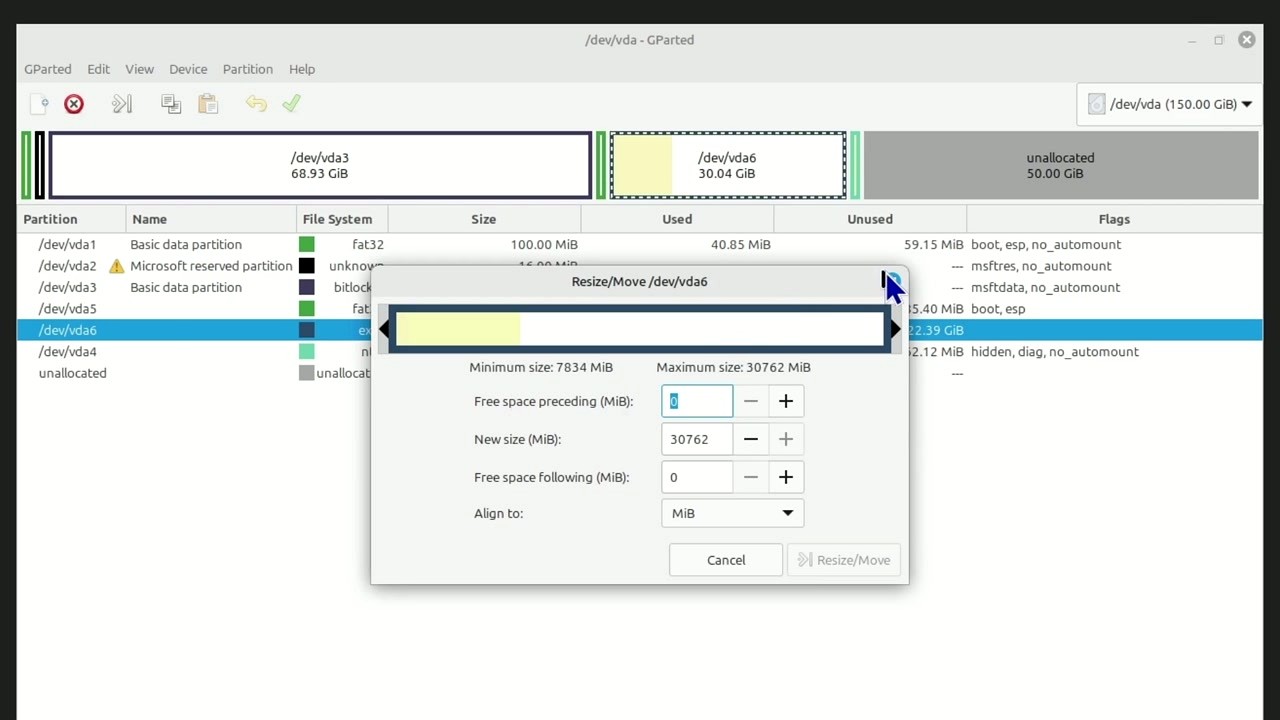Click the Undo operation icon
Image resolution: width=1280 pixels, height=720 pixels.
point(256,103)
